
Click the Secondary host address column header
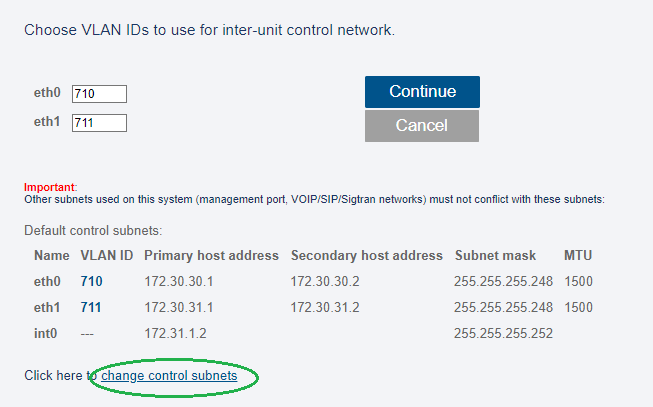point(367,256)
